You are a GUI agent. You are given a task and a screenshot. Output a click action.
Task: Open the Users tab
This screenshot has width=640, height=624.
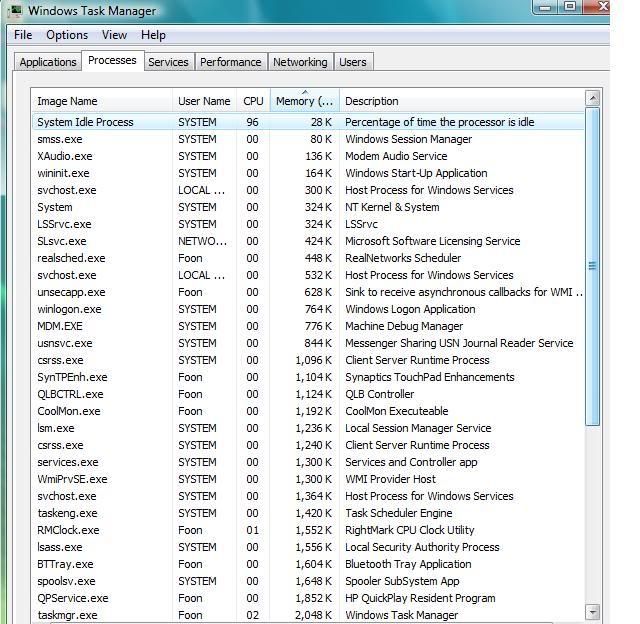pos(353,62)
